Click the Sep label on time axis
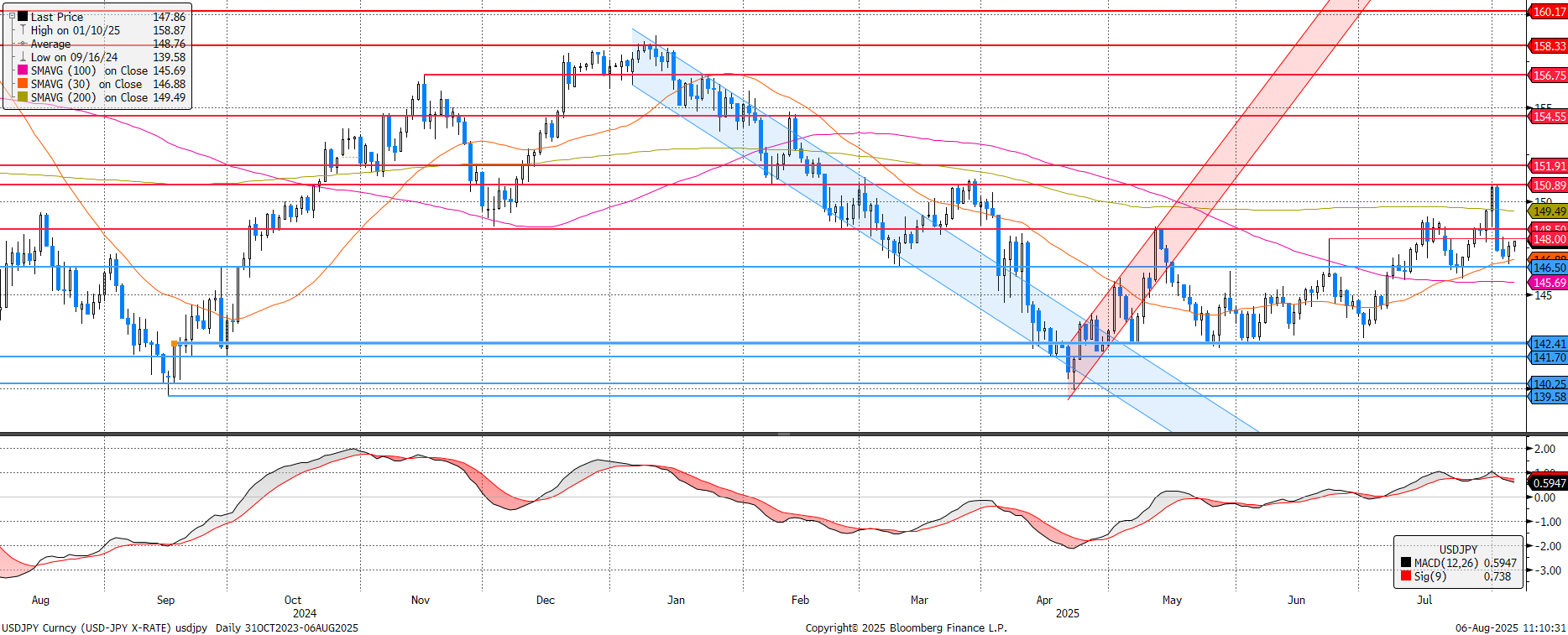Screen dimensions: 1568x635 point(165,601)
